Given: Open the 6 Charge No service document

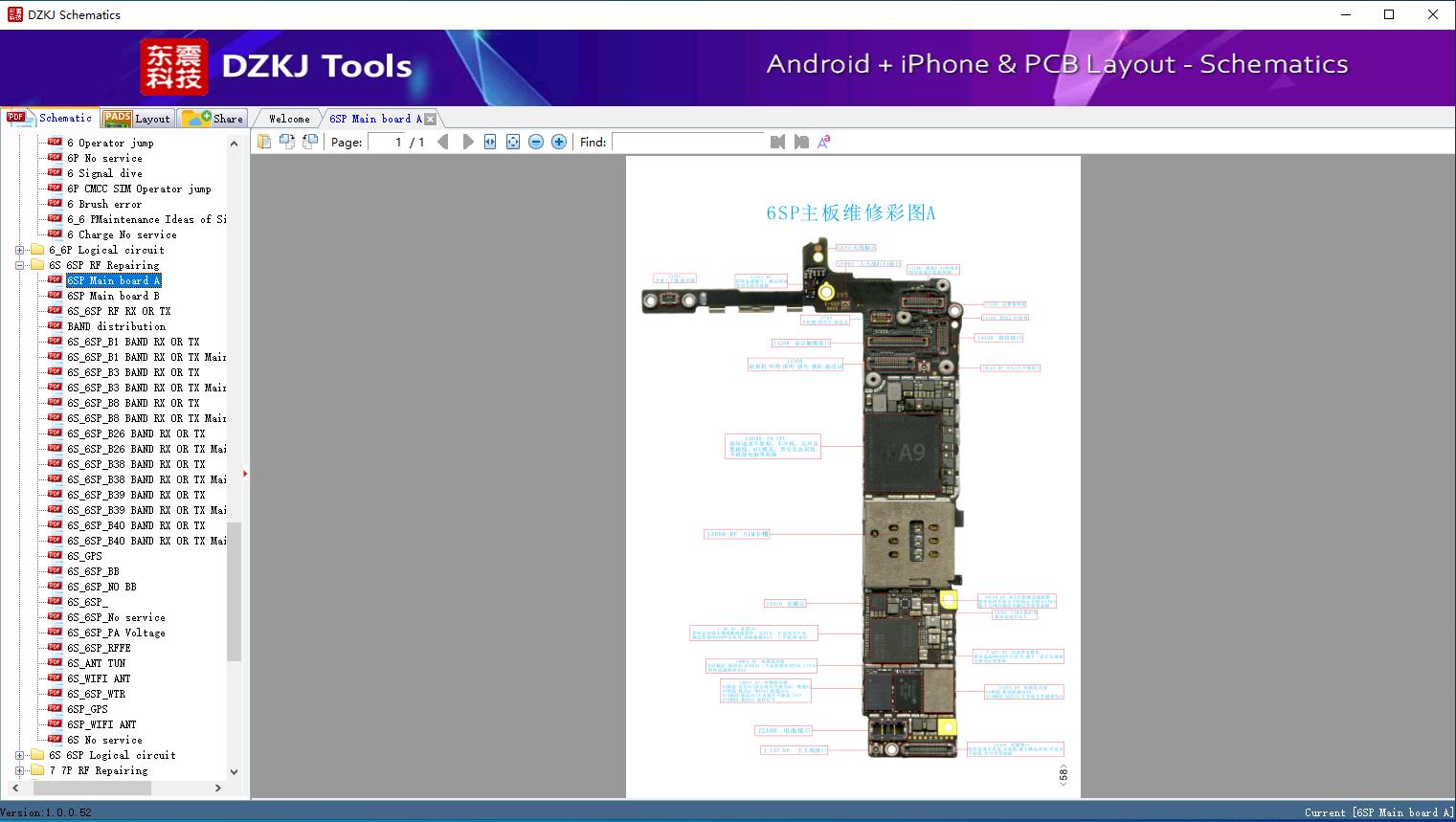Looking at the screenshot, I should point(122,234).
